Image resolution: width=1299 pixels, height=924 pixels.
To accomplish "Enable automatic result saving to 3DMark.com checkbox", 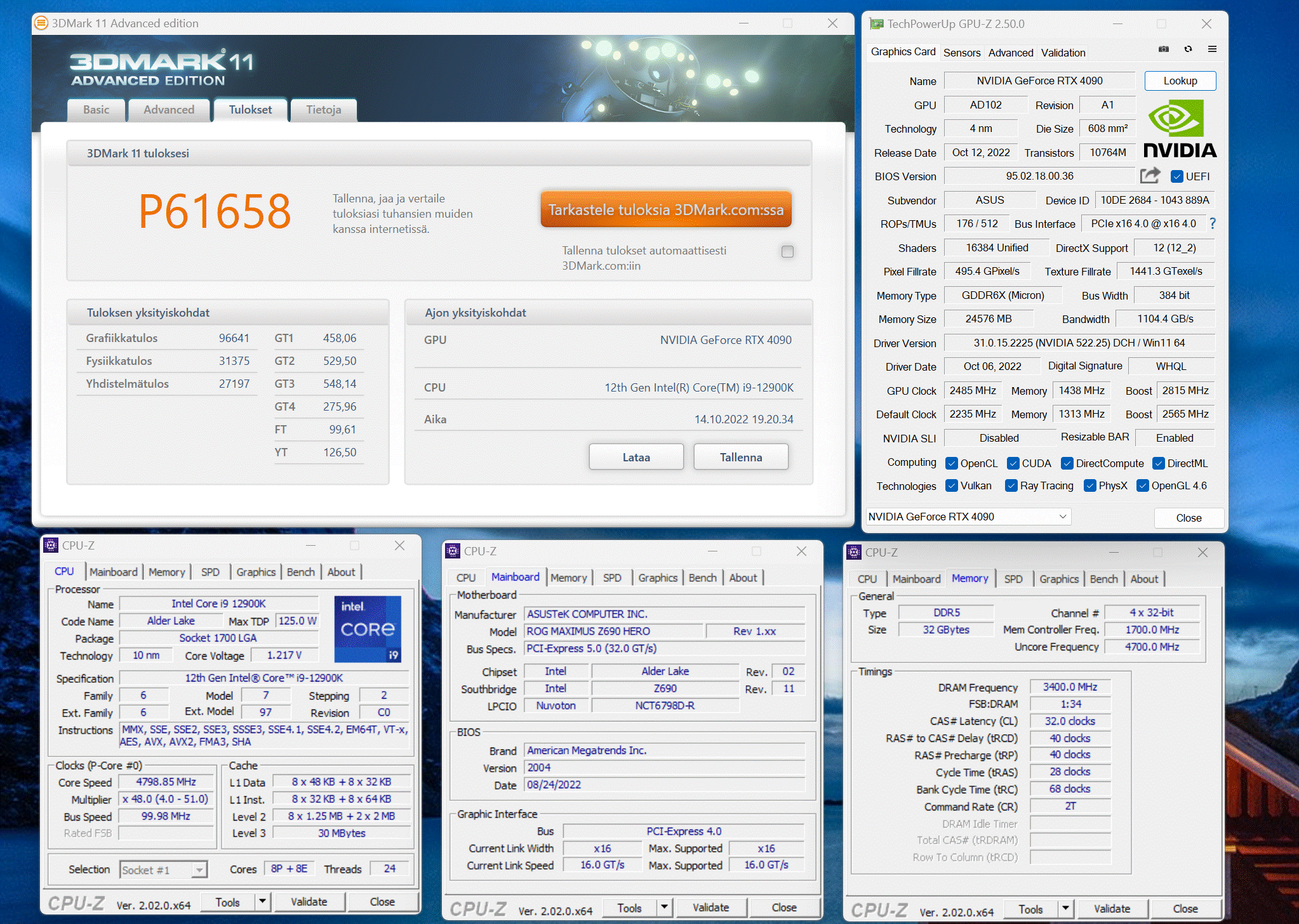I will click(787, 251).
